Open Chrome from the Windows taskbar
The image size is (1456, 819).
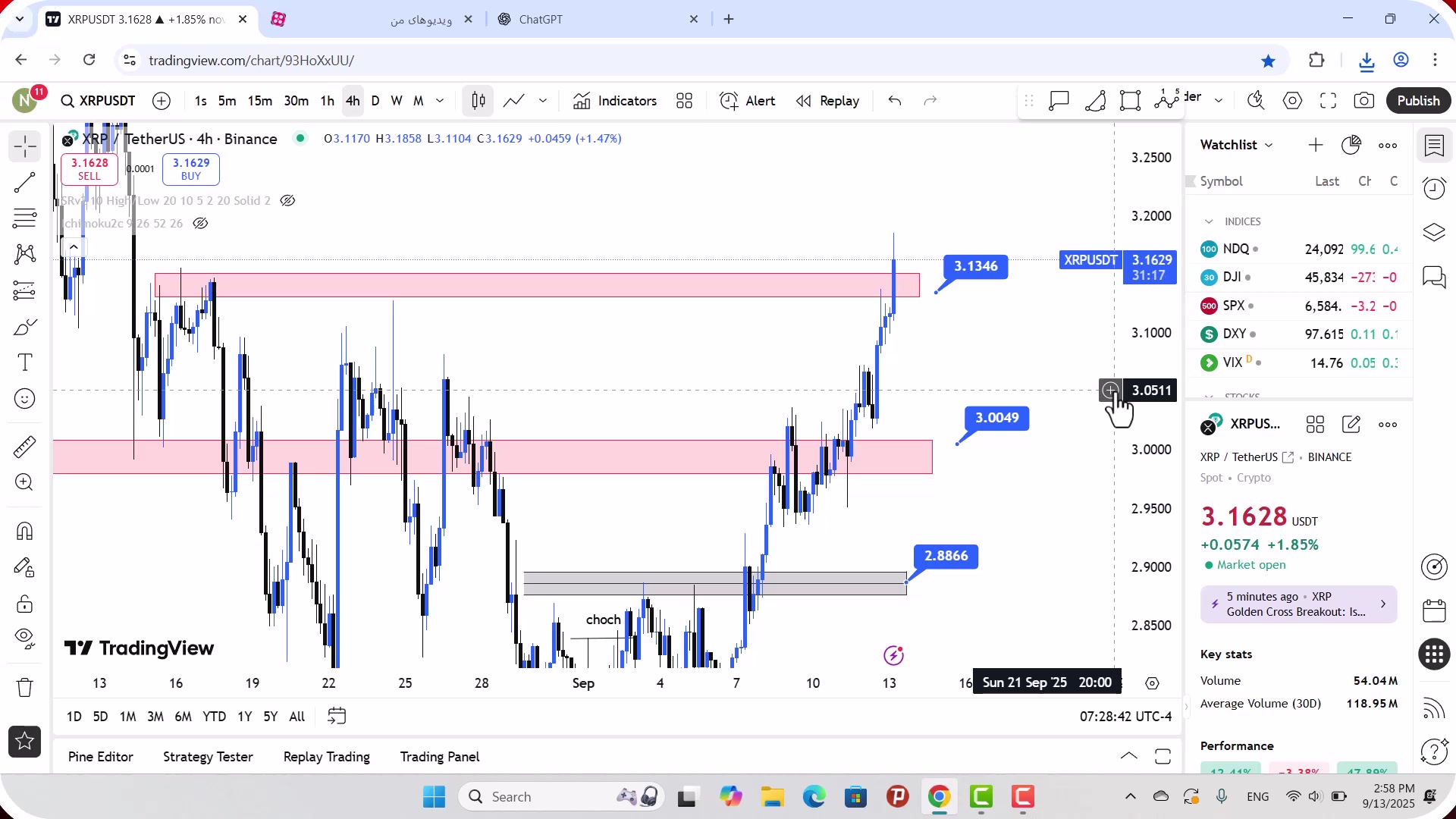pyautogui.click(x=939, y=797)
